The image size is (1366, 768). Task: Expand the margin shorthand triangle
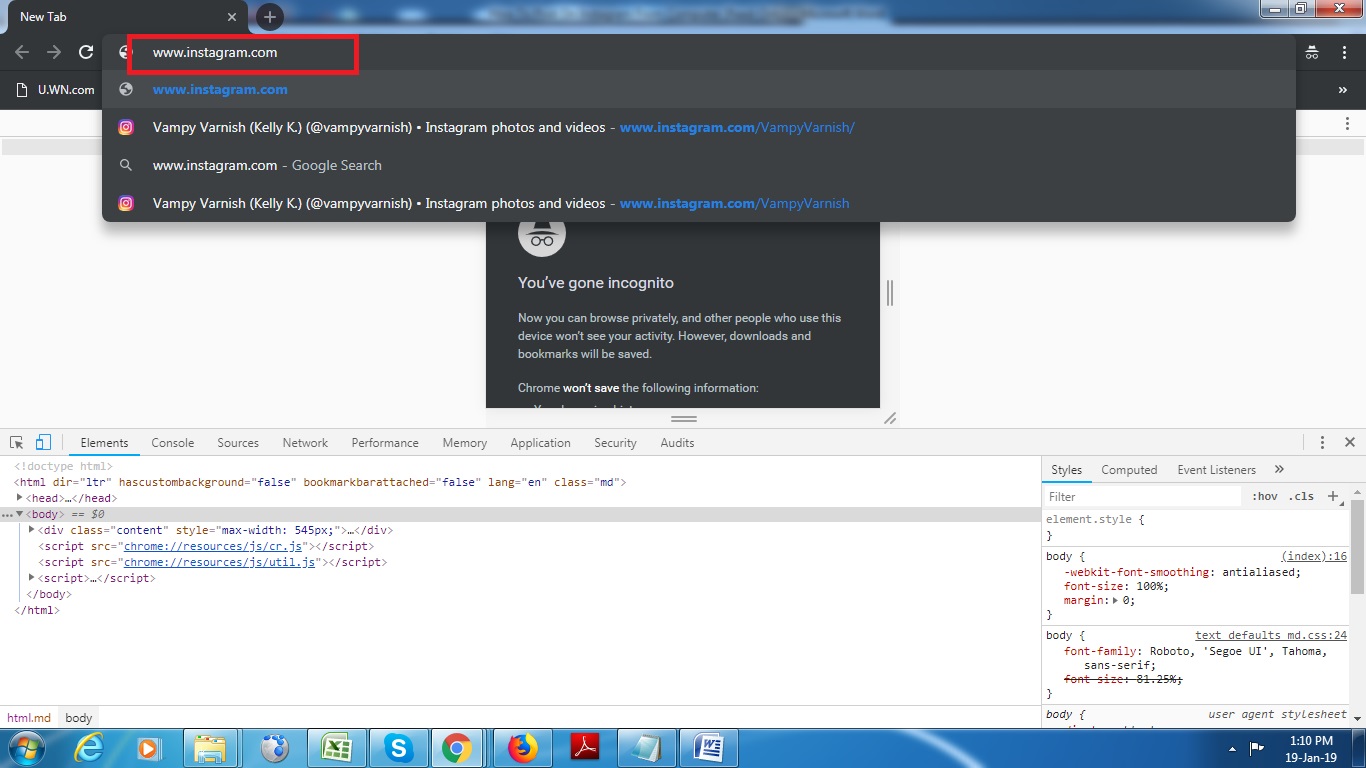pos(1115,601)
